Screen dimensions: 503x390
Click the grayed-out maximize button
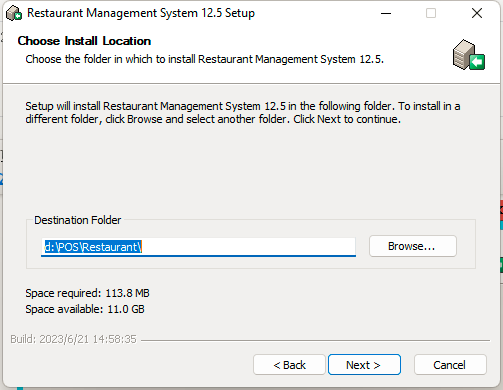click(x=431, y=13)
